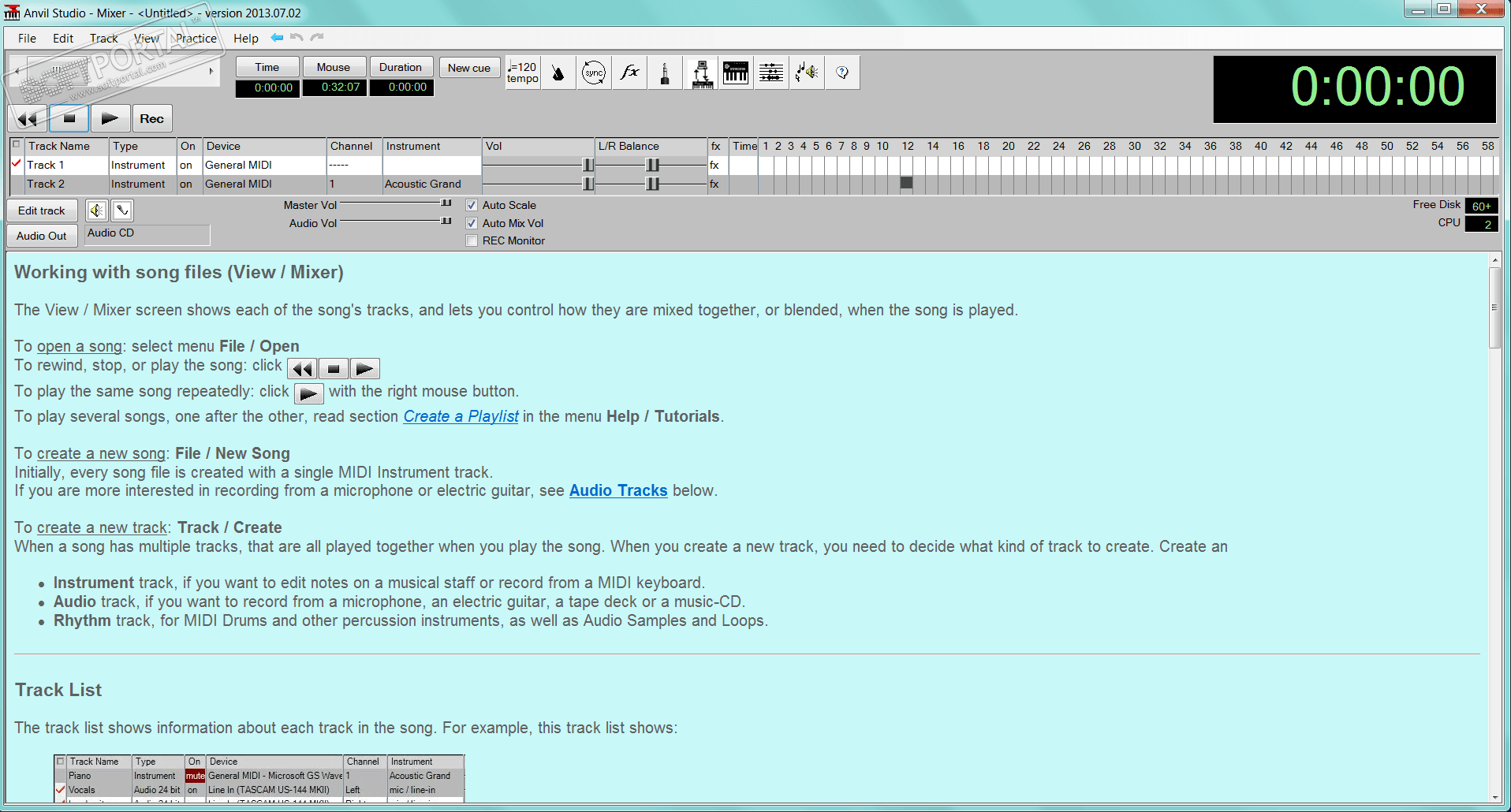The height and width of the screenshot is (812, 1511).
Task: Click the Mouse button
Action: pyautogui.click(x=334, y=67)
